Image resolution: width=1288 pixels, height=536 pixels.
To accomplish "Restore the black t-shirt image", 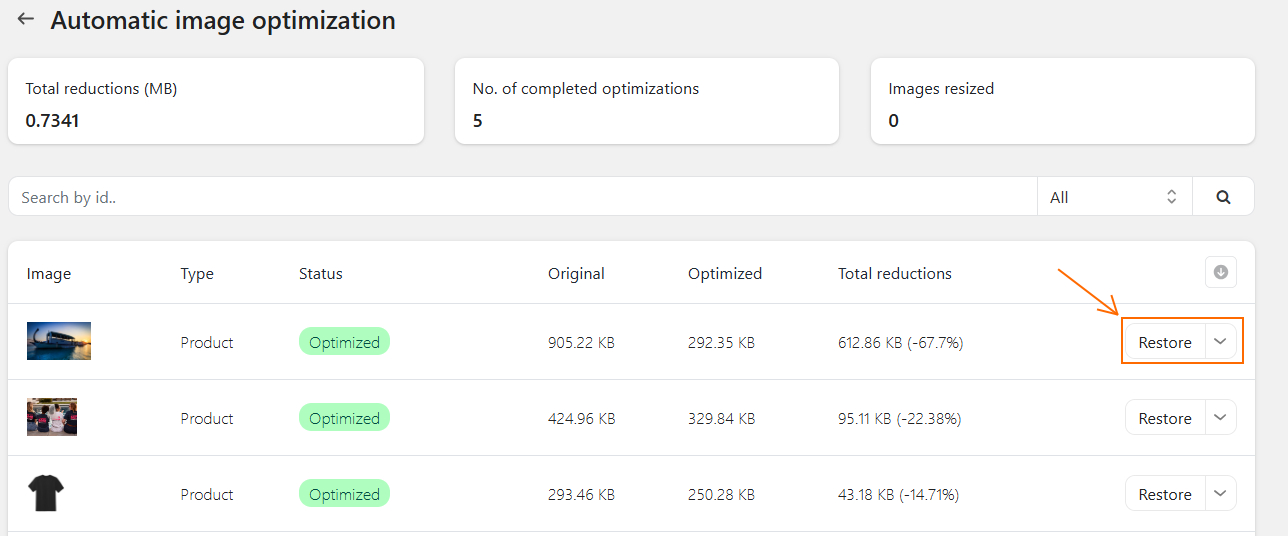I will click(x=1165, y=494).
